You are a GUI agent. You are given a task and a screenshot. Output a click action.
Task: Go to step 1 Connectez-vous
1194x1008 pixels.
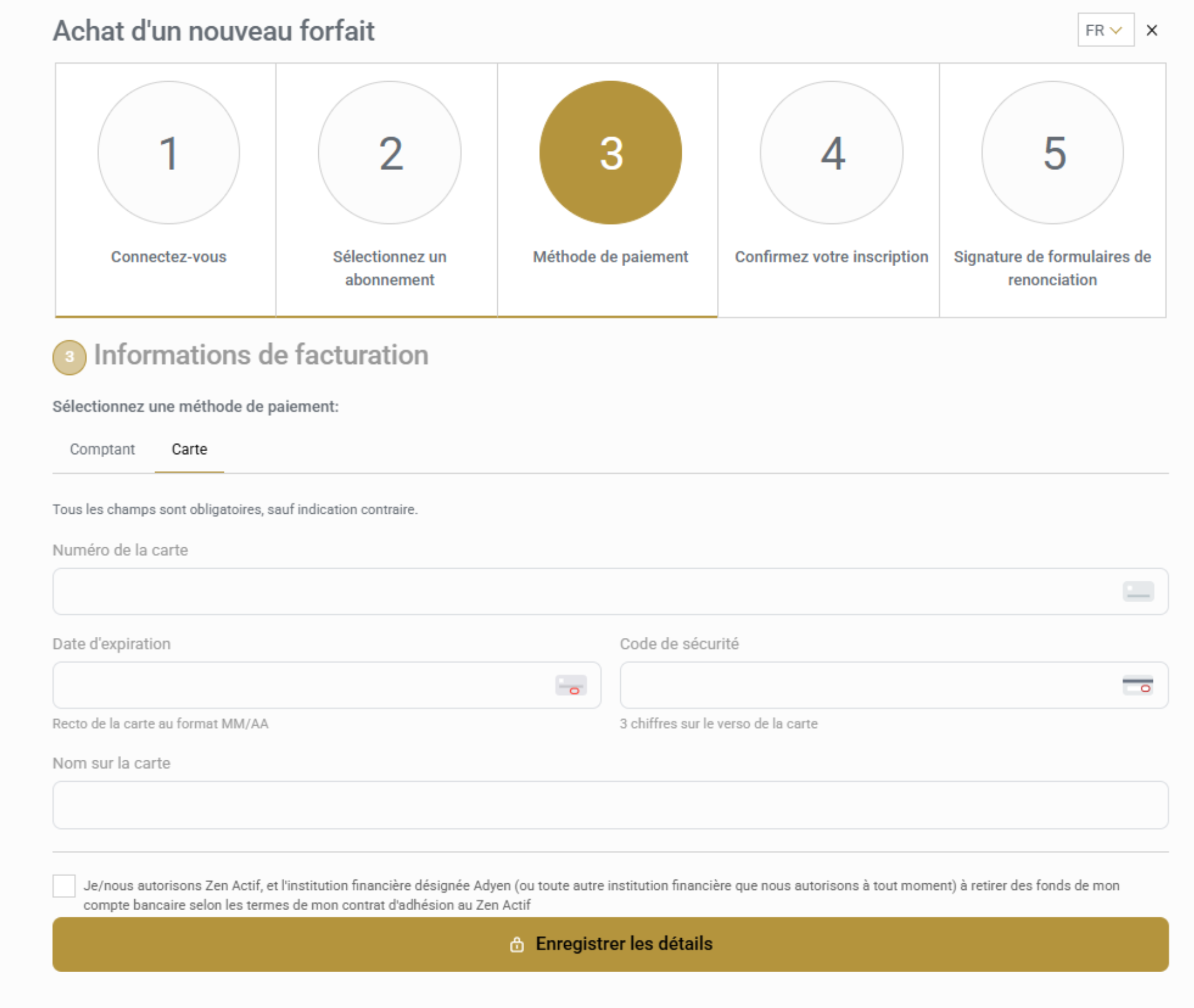coord(166,190)
